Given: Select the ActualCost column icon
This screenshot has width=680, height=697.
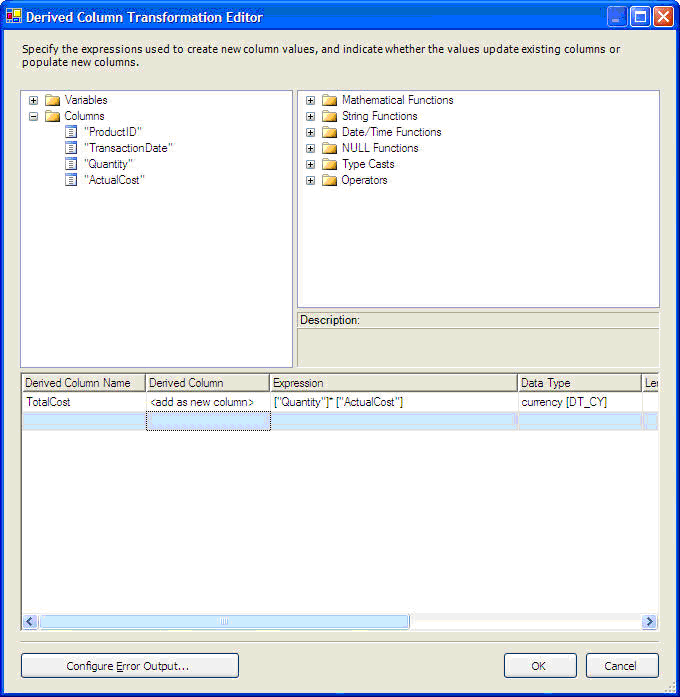Looking at the screenshot, I should point(71,180).
